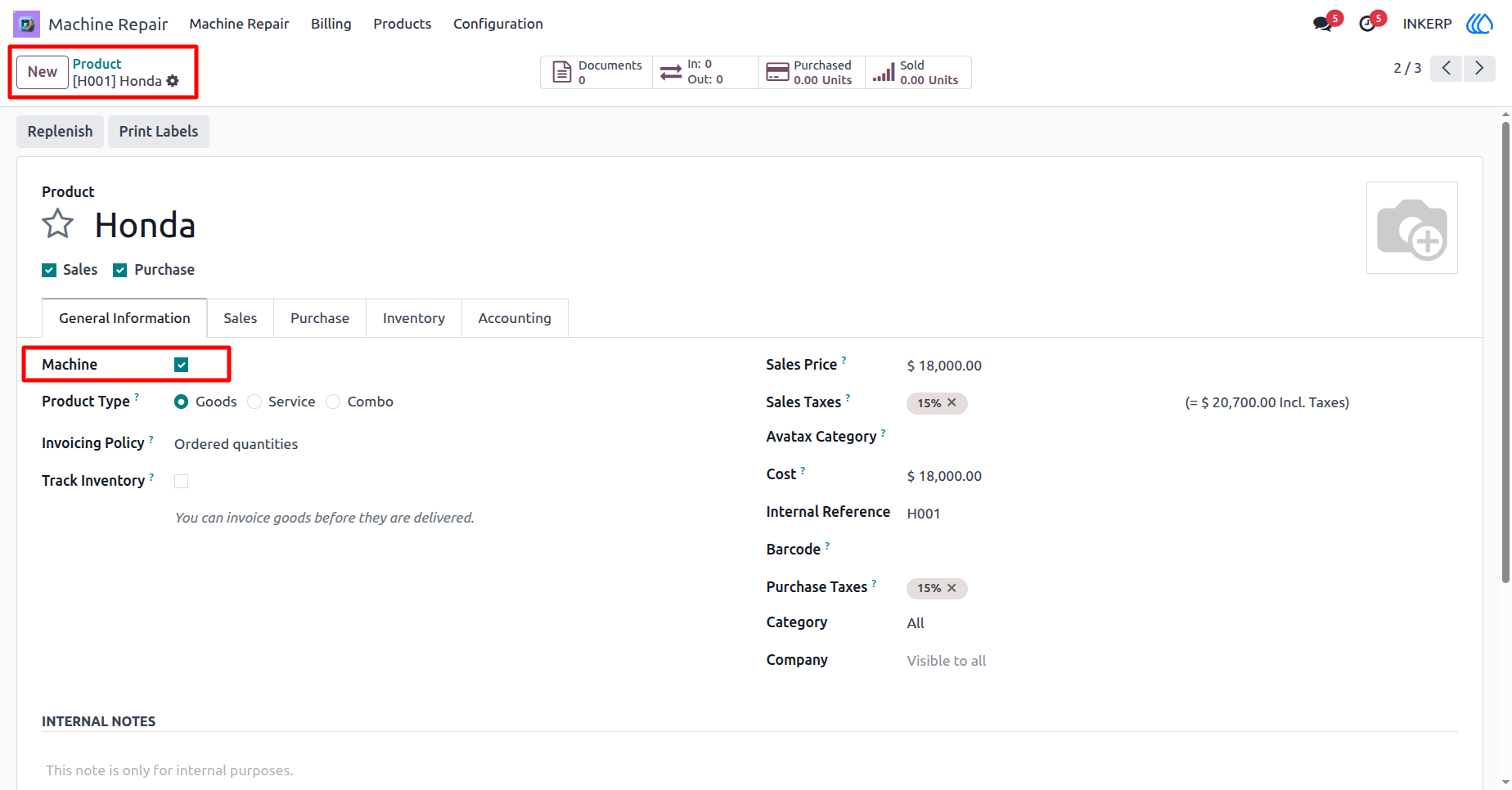The height and width of the screenshot is (790, 1512).
Task: Open Sold units stat button
Action: 918,72
